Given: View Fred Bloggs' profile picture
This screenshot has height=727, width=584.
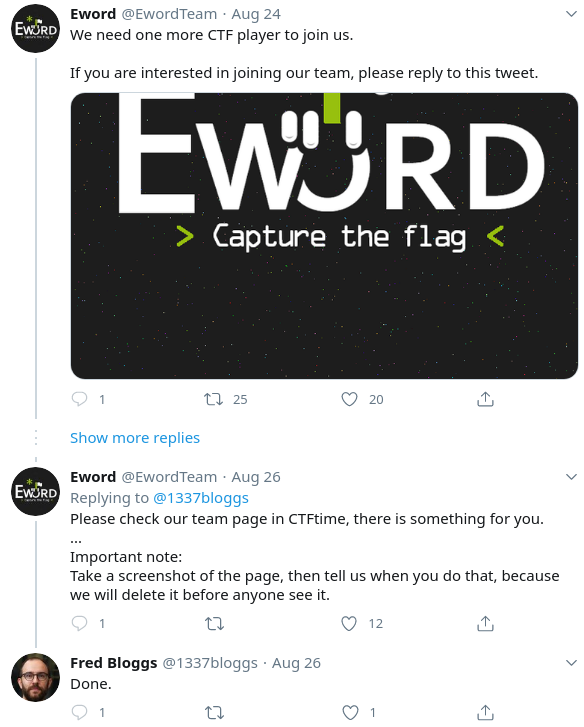Looking at the screenshot, I should (x=36, y=677).
